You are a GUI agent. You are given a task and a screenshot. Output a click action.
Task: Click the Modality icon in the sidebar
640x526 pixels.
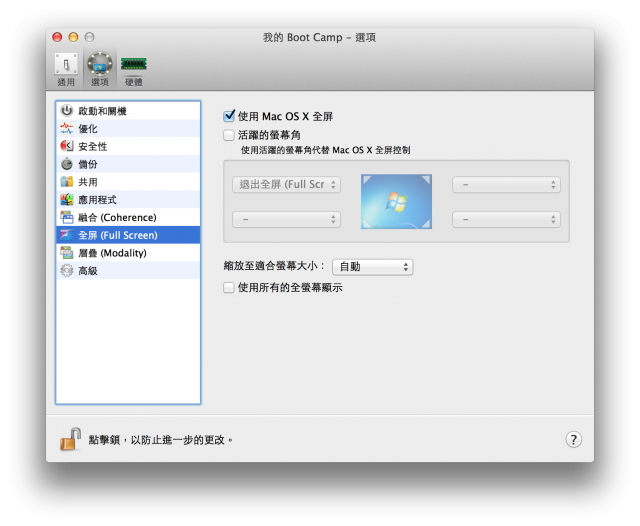tap(67, 253)
